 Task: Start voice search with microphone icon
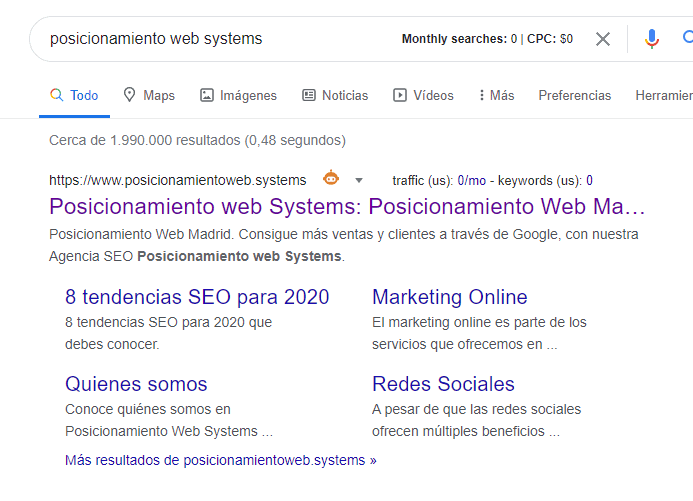pos(651,39)
